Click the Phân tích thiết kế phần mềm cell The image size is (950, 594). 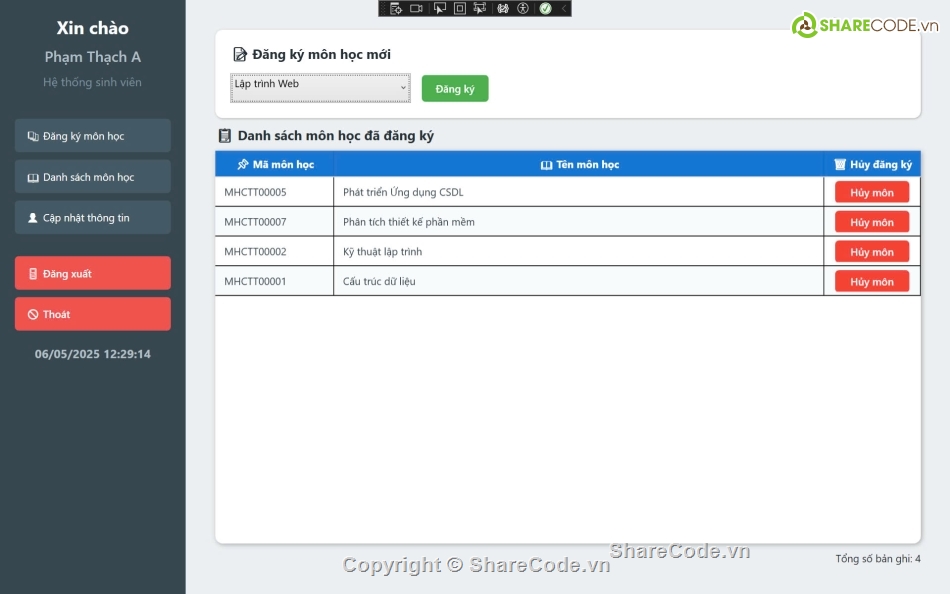click(579, 222)
